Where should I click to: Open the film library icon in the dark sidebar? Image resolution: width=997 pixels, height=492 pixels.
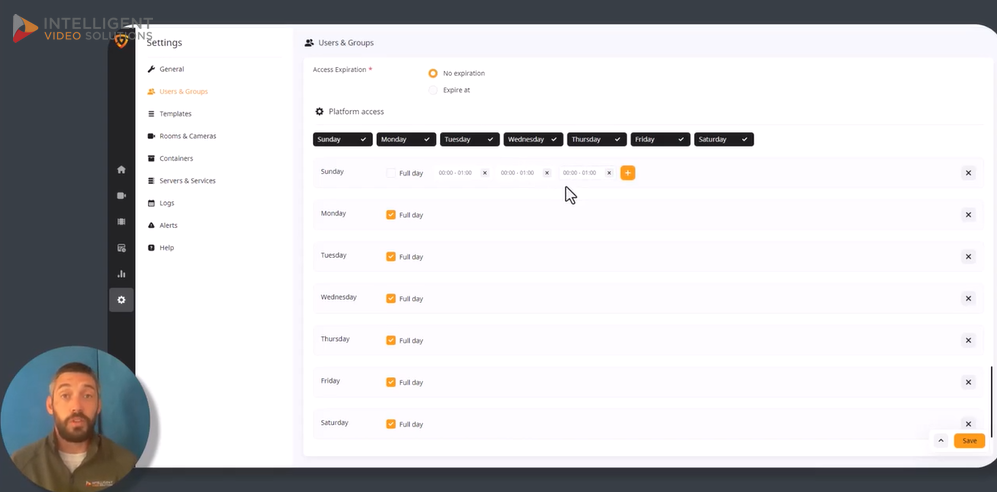click(x=121, y=222)
